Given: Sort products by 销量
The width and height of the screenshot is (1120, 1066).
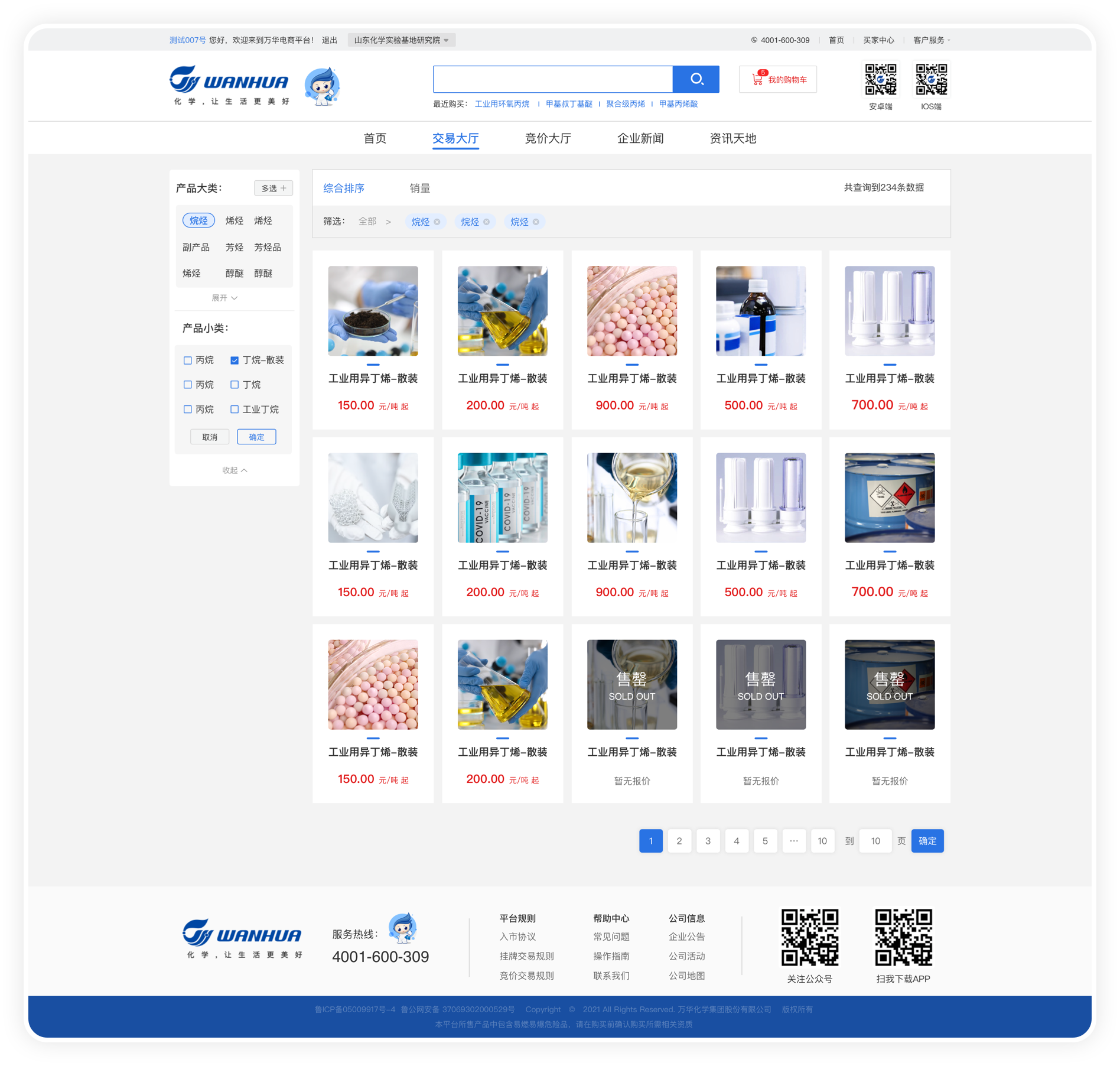Looking at the screenshot, I should coord(419,188).
